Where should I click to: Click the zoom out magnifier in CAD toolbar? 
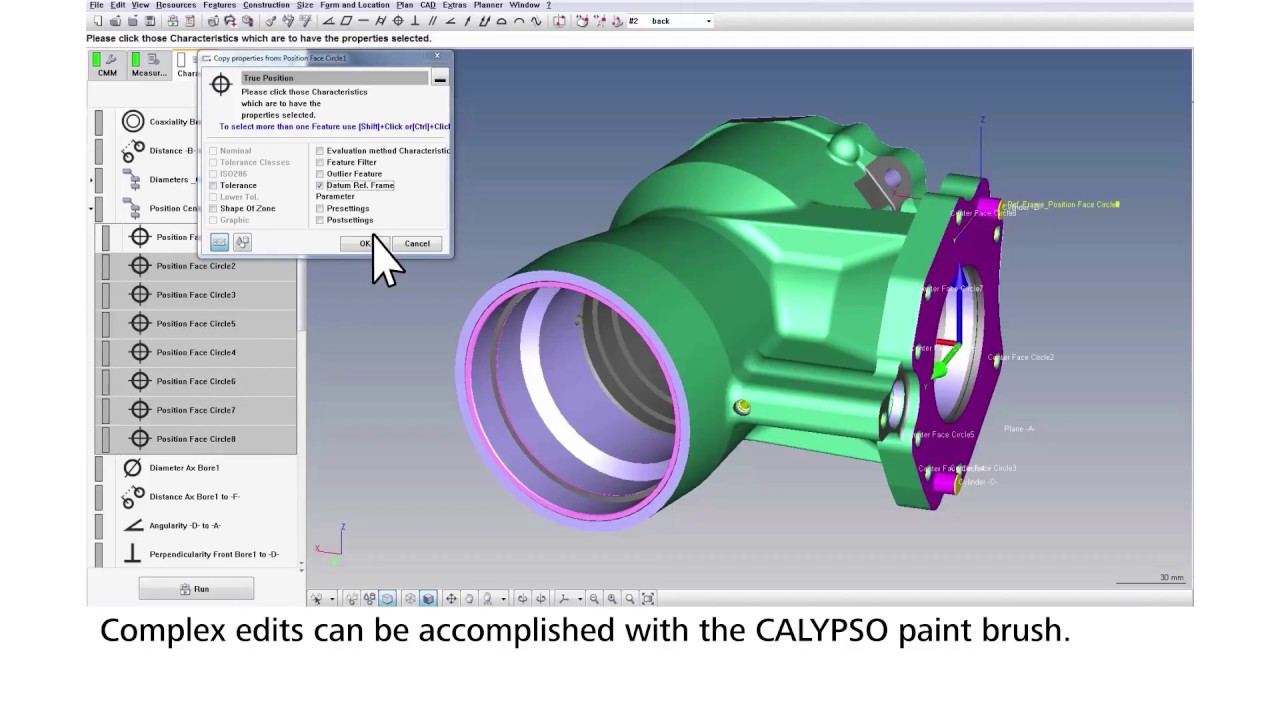pyautogui.click(x=594, y=599)
